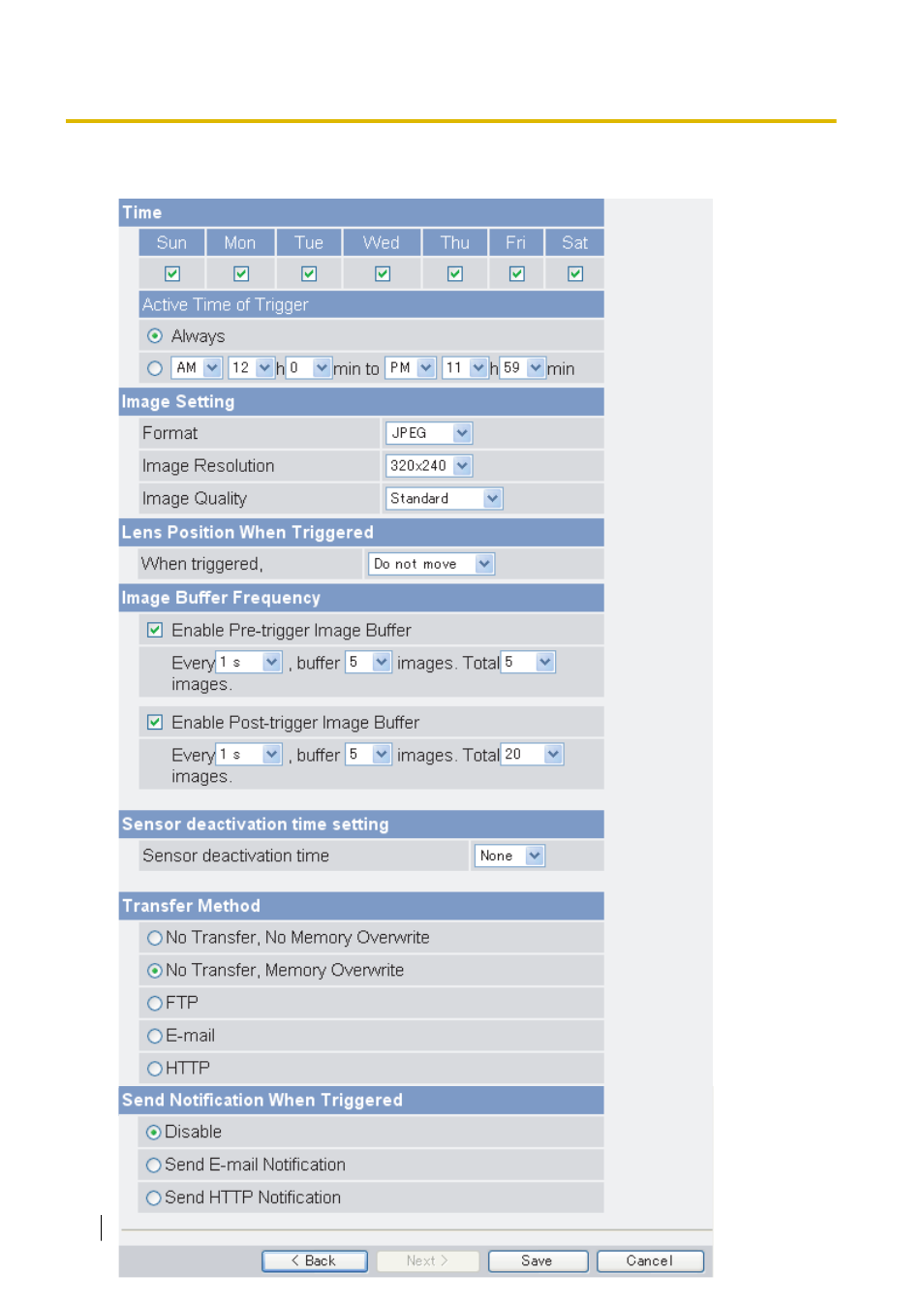Open the Image Quality dropdown
The width and height of the screenshot is (924, 1308).
coord(445,498)
